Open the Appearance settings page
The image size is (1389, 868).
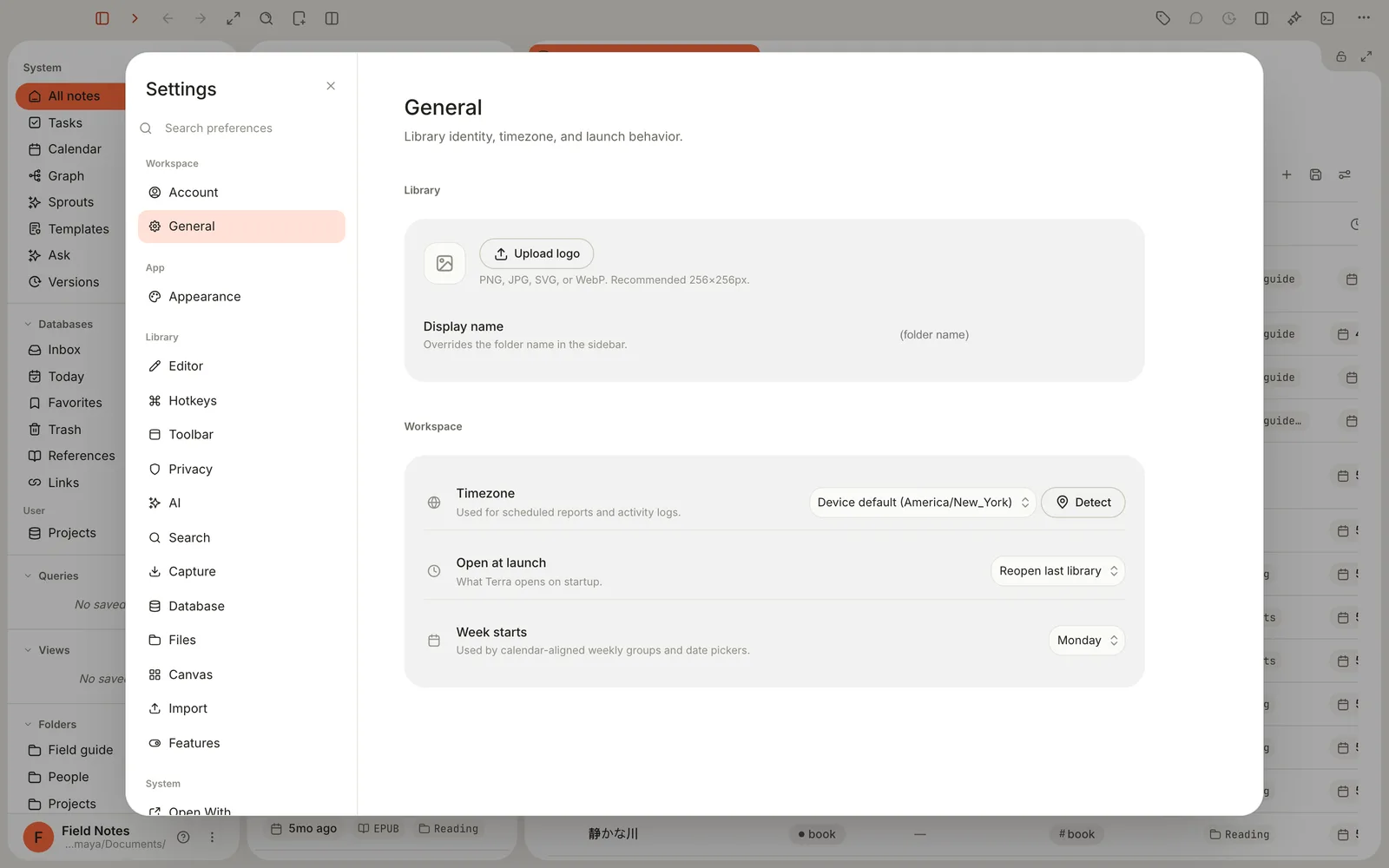[241, 297]
